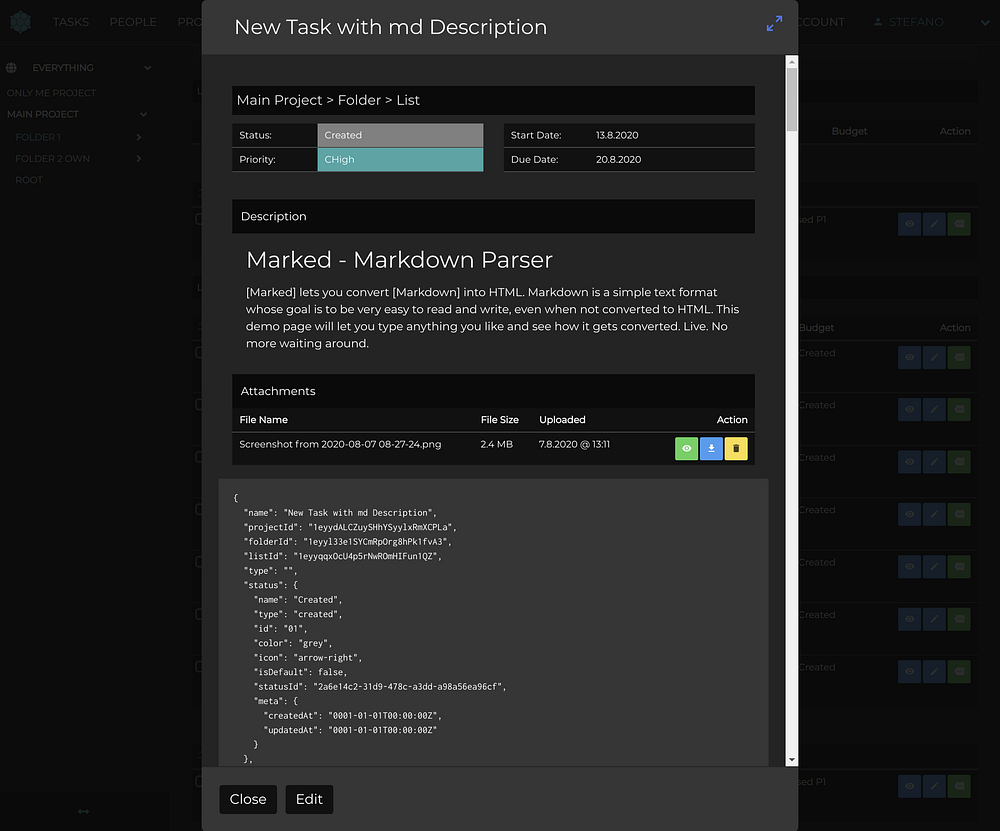Image resolution: width=1000 pixels, height=831 pixels.
Task: Open the PEOPLE menu in background
Action: [133, 22]
